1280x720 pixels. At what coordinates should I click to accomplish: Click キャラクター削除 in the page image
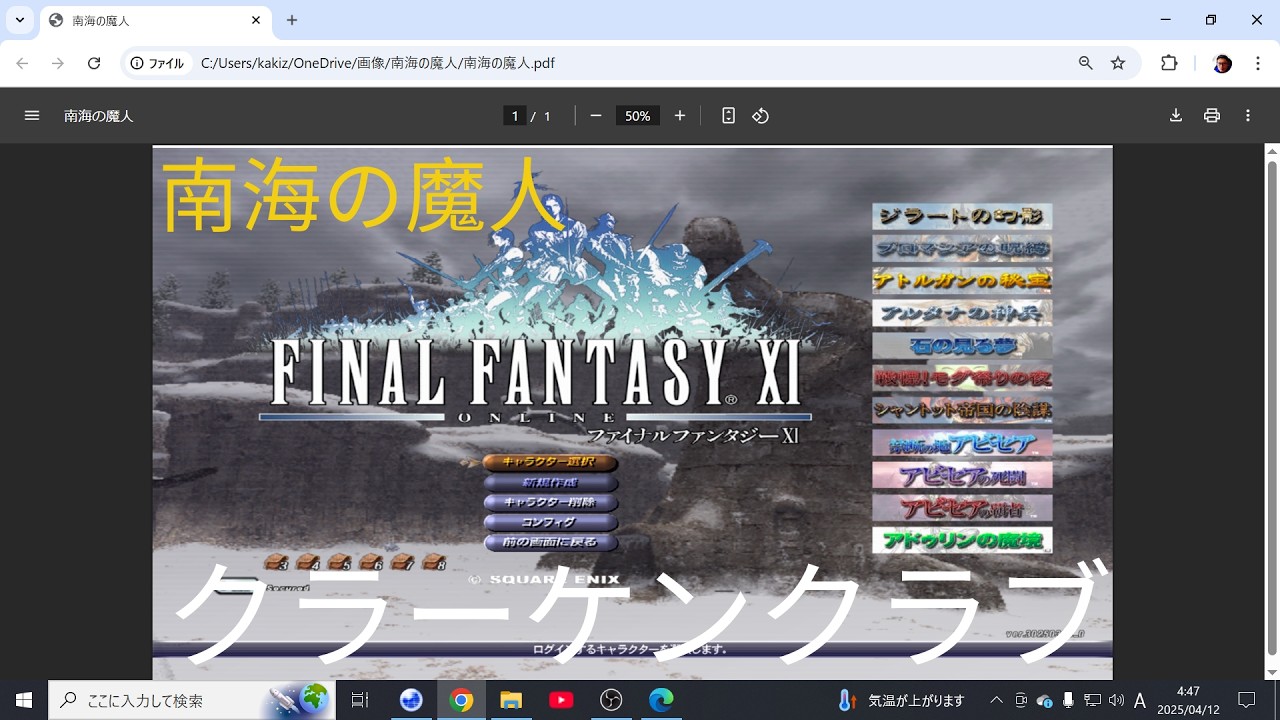pos(550,503)
